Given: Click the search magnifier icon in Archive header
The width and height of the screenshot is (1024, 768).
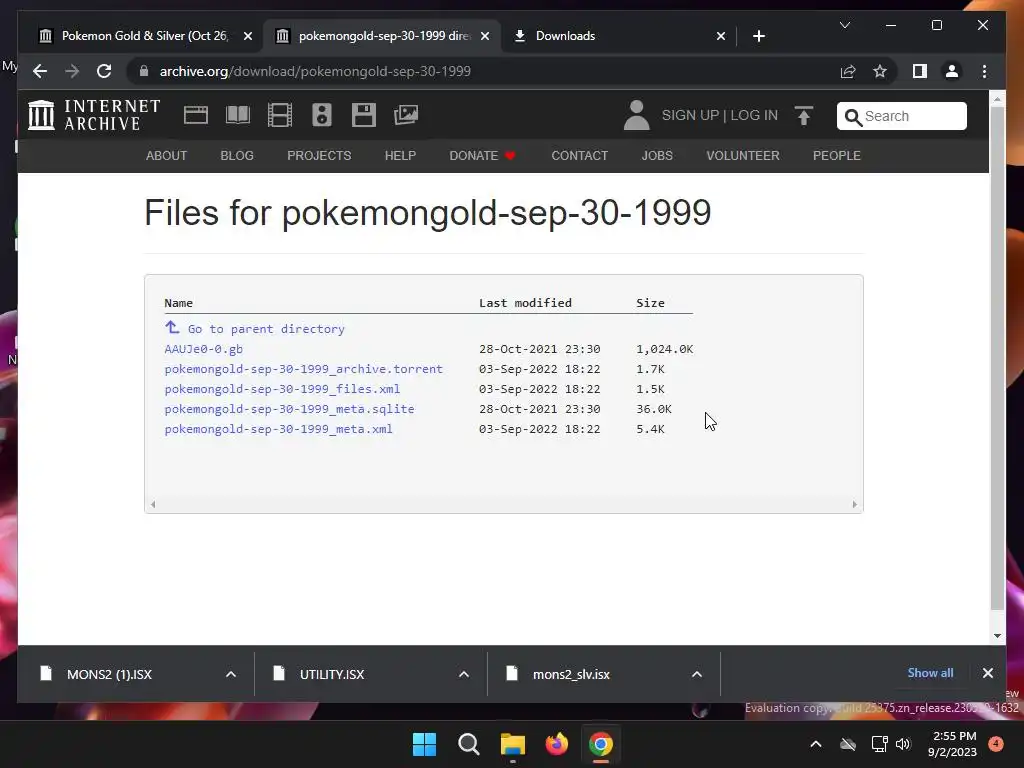Looking at the screenshot, I should (x=853, y=117).
